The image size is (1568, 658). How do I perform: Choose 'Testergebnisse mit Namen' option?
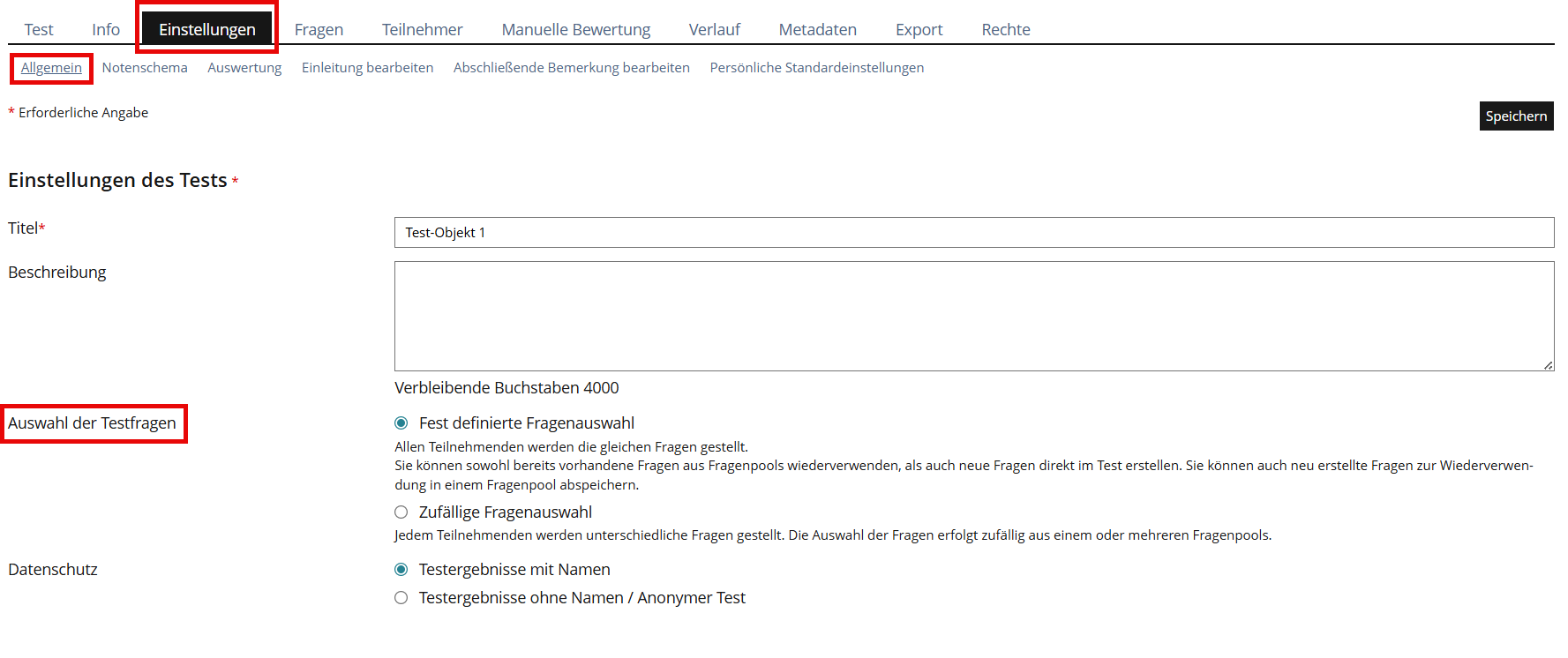[x=401, y=570]
